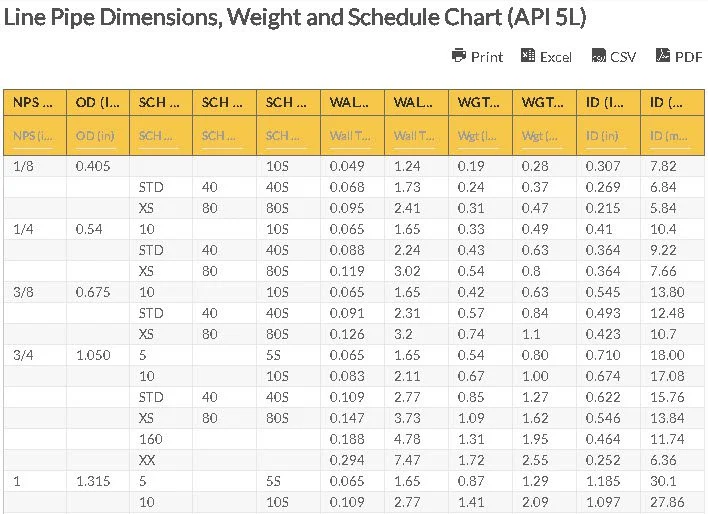708x514 pixels.
Task: Sort by the NPS column header
Action: [x=34, y=102]
